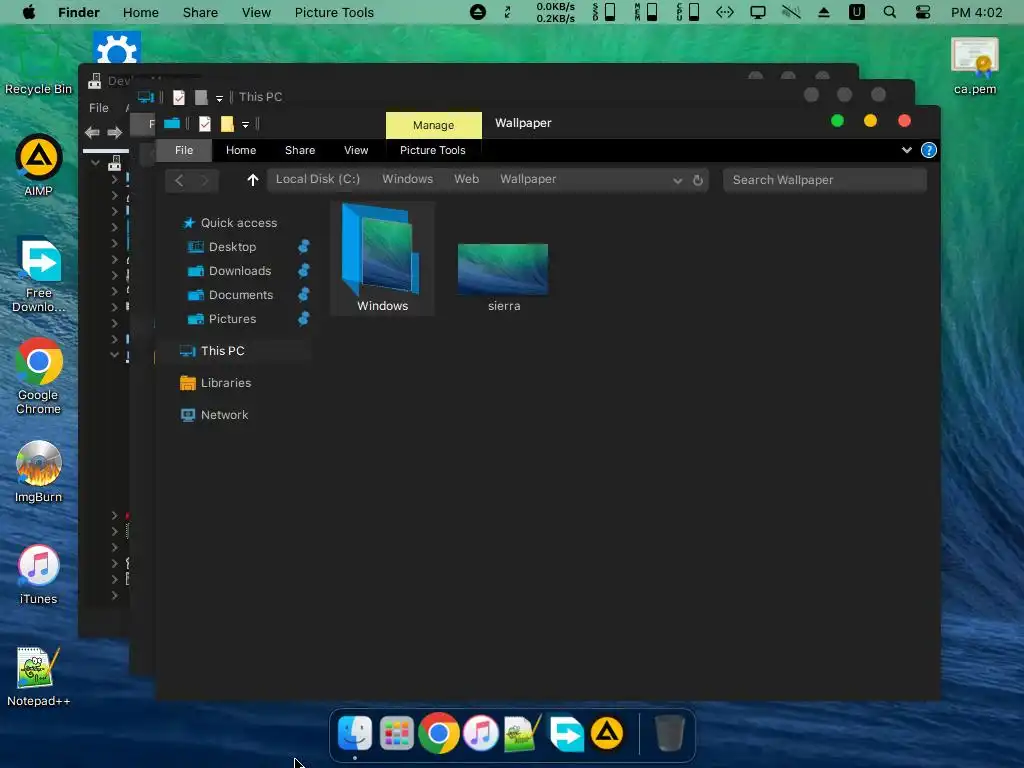Click the Search Wallpaper field

click(x=824, y=180)
